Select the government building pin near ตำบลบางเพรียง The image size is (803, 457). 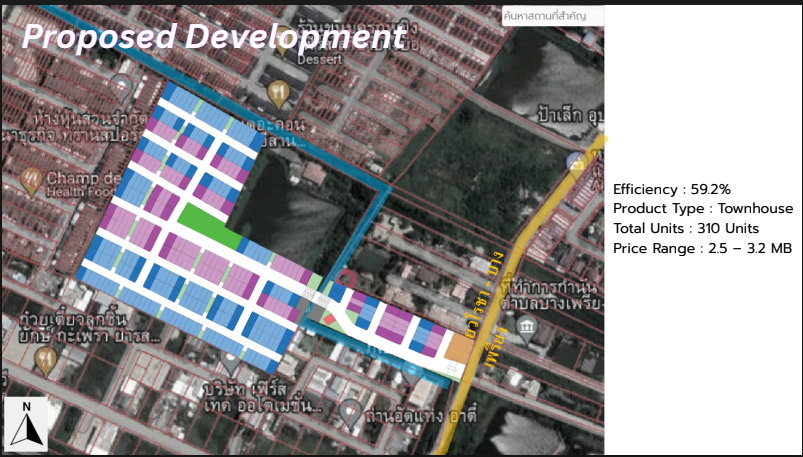[x=527, y=329]
